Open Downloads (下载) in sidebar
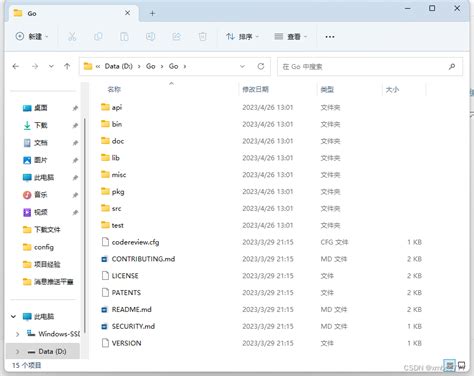Screen dimensions: 474x376 35,125
